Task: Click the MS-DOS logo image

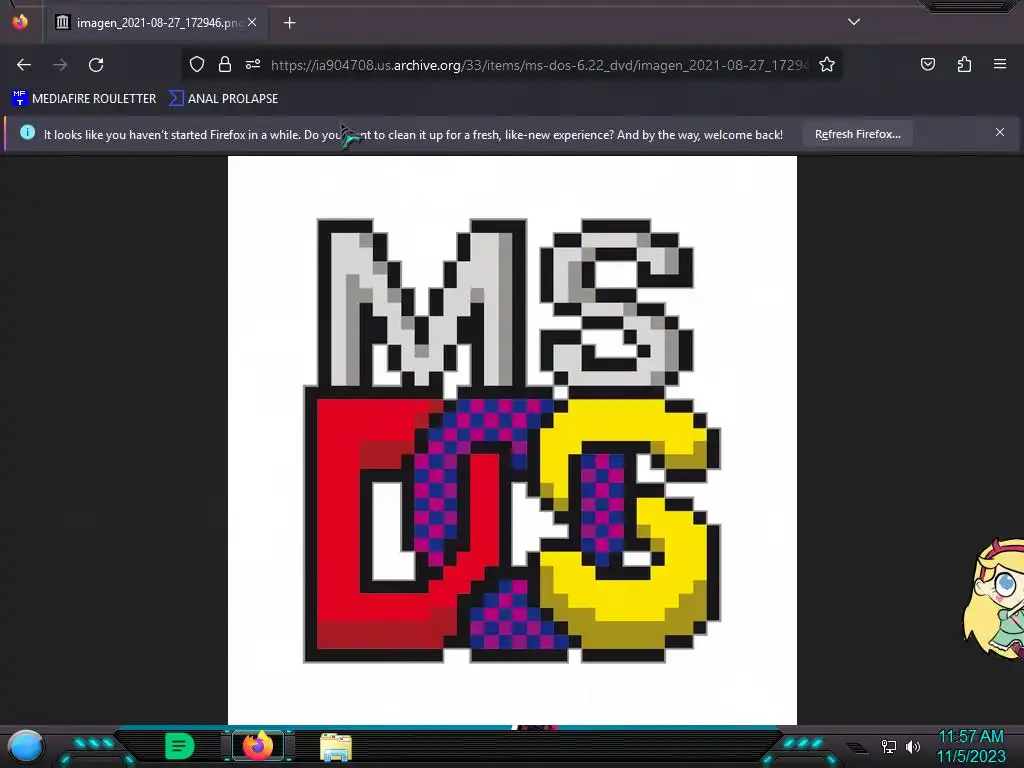Action: pos(512,440)
